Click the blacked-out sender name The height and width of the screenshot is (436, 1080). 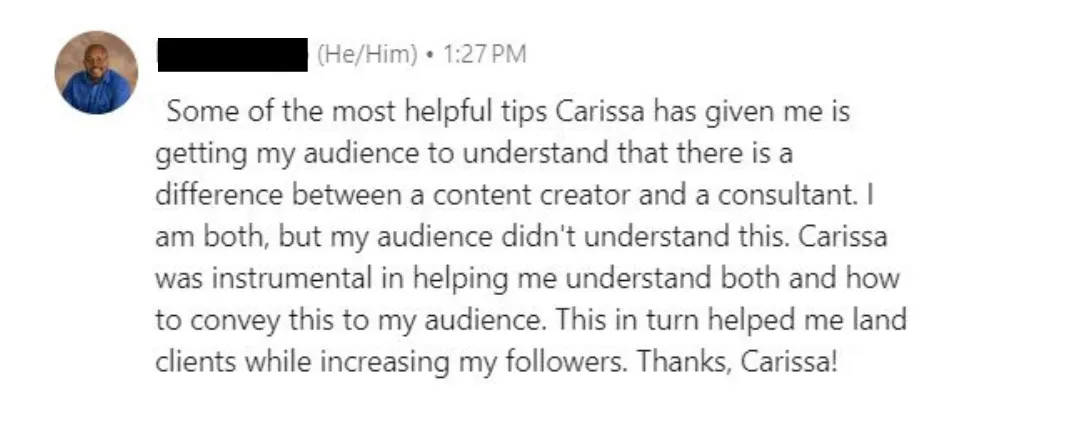click(x=233, y=54)
